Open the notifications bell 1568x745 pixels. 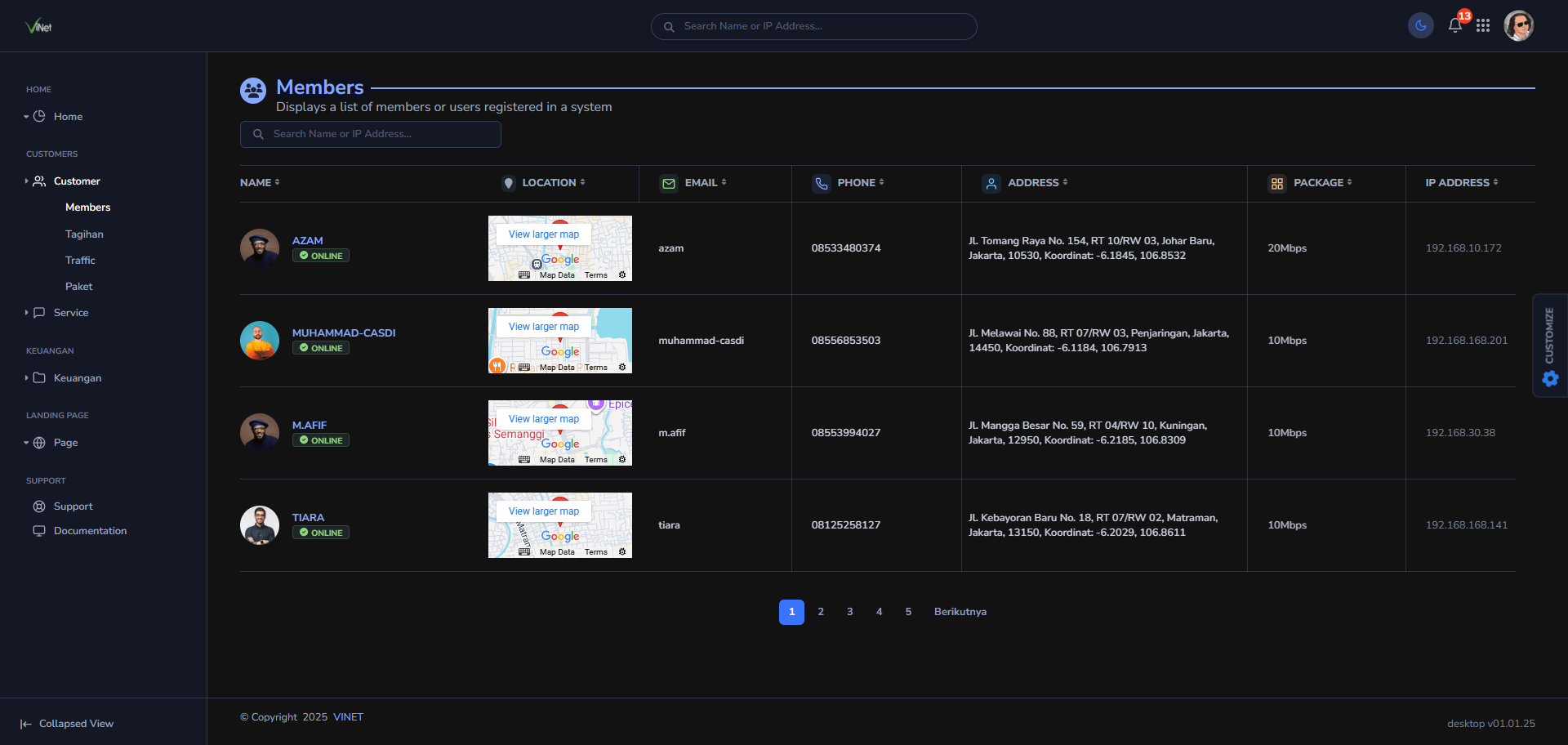coord(1455,25)
